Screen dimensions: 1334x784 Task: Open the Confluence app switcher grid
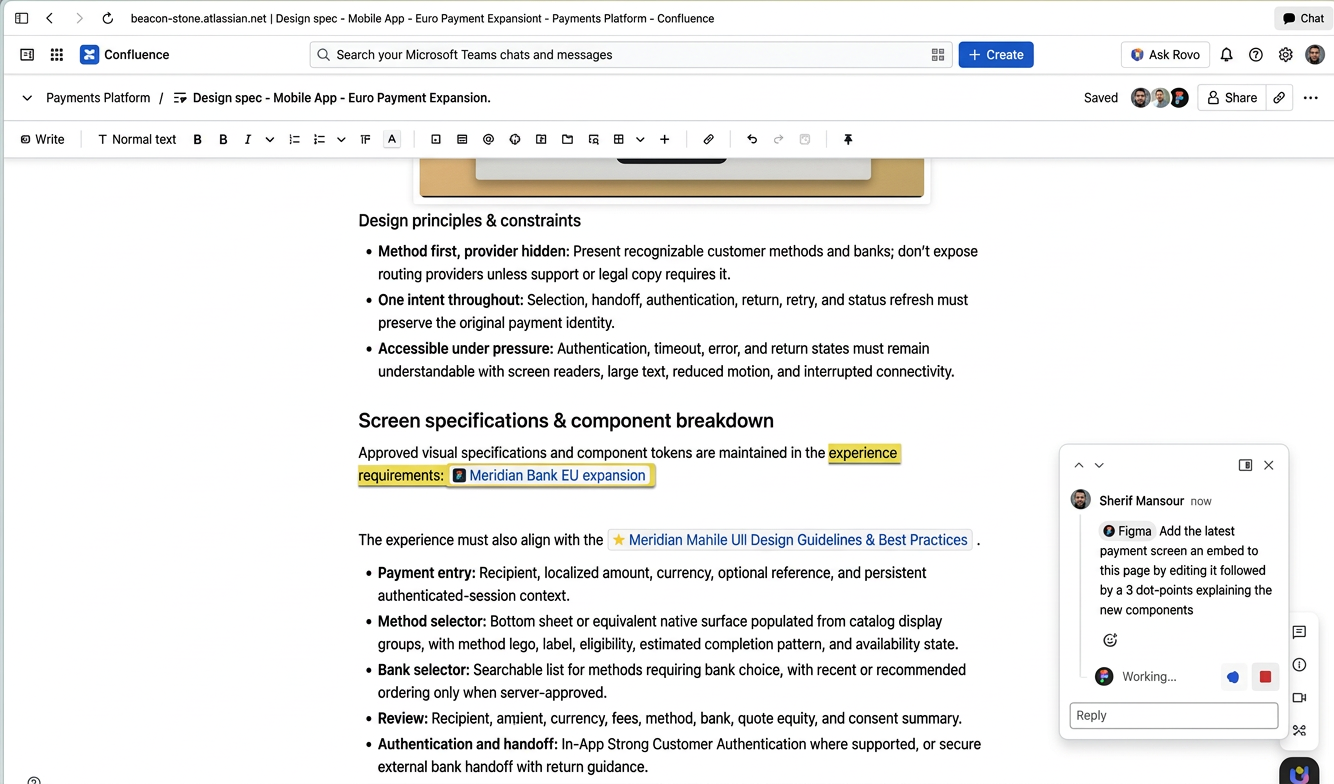coord(57,55)
